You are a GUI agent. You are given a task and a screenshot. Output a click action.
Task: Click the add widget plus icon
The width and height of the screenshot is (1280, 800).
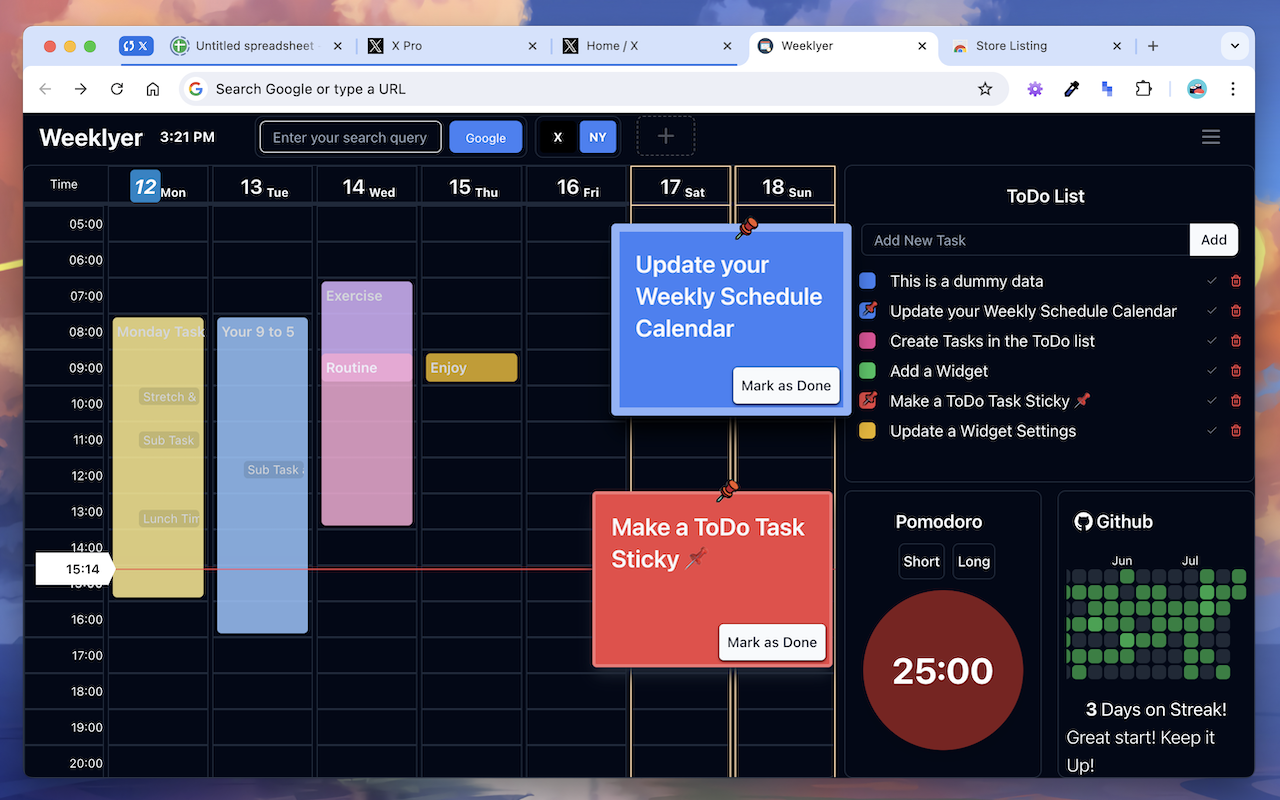pyautogui.click(x=665, y=136)
